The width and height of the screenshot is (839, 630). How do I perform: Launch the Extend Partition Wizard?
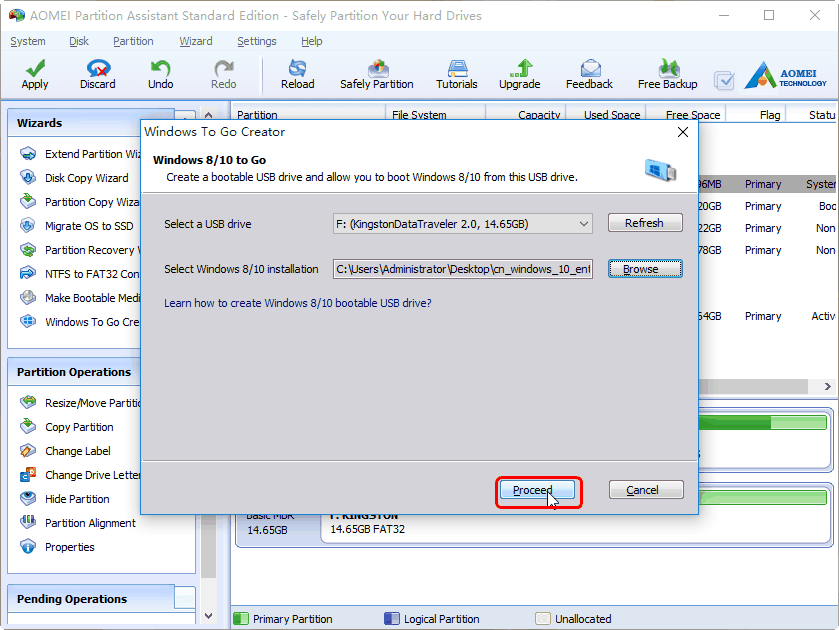pos(80,154)
